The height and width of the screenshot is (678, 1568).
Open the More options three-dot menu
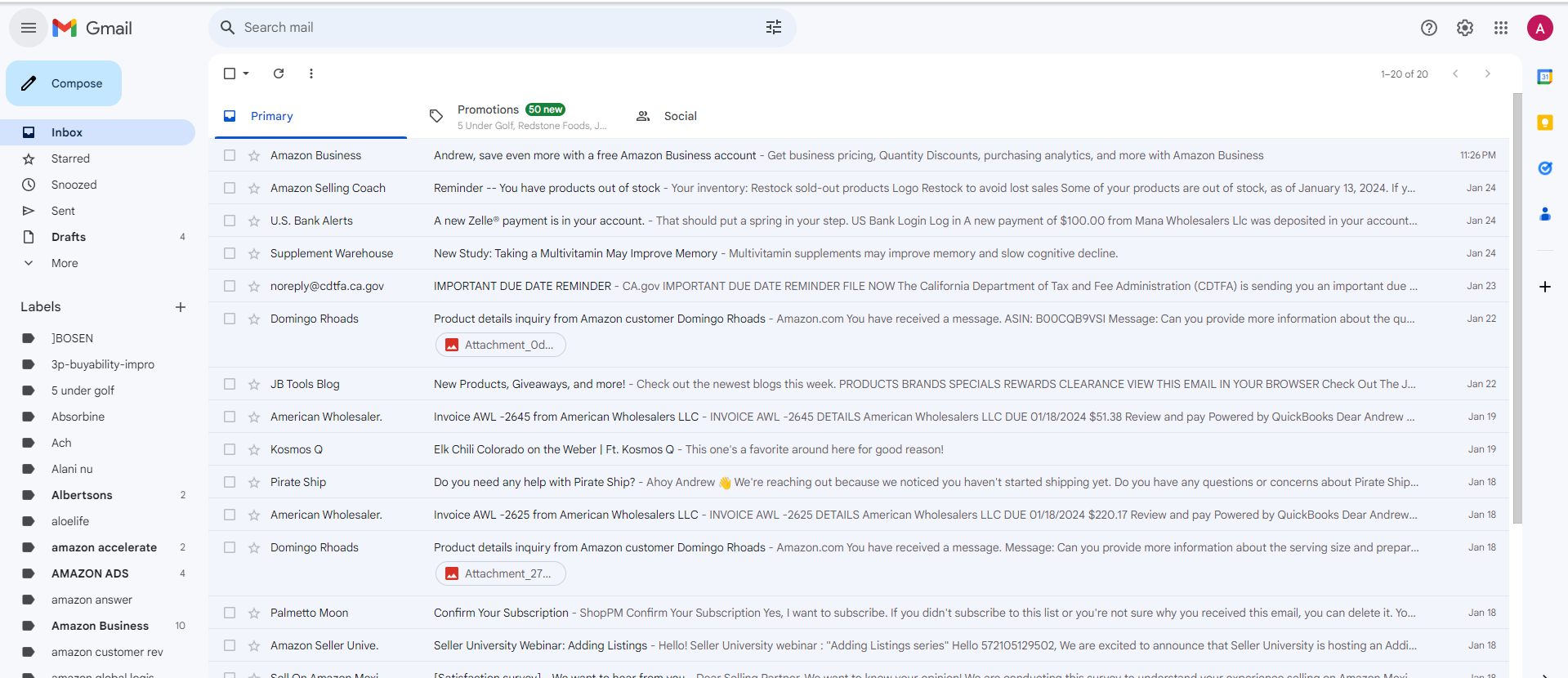click(311, 74)
